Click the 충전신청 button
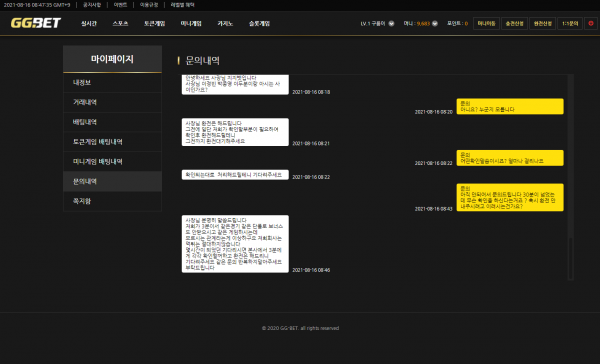The height and width of the screenshot is (364, 600). click(514, 23)
